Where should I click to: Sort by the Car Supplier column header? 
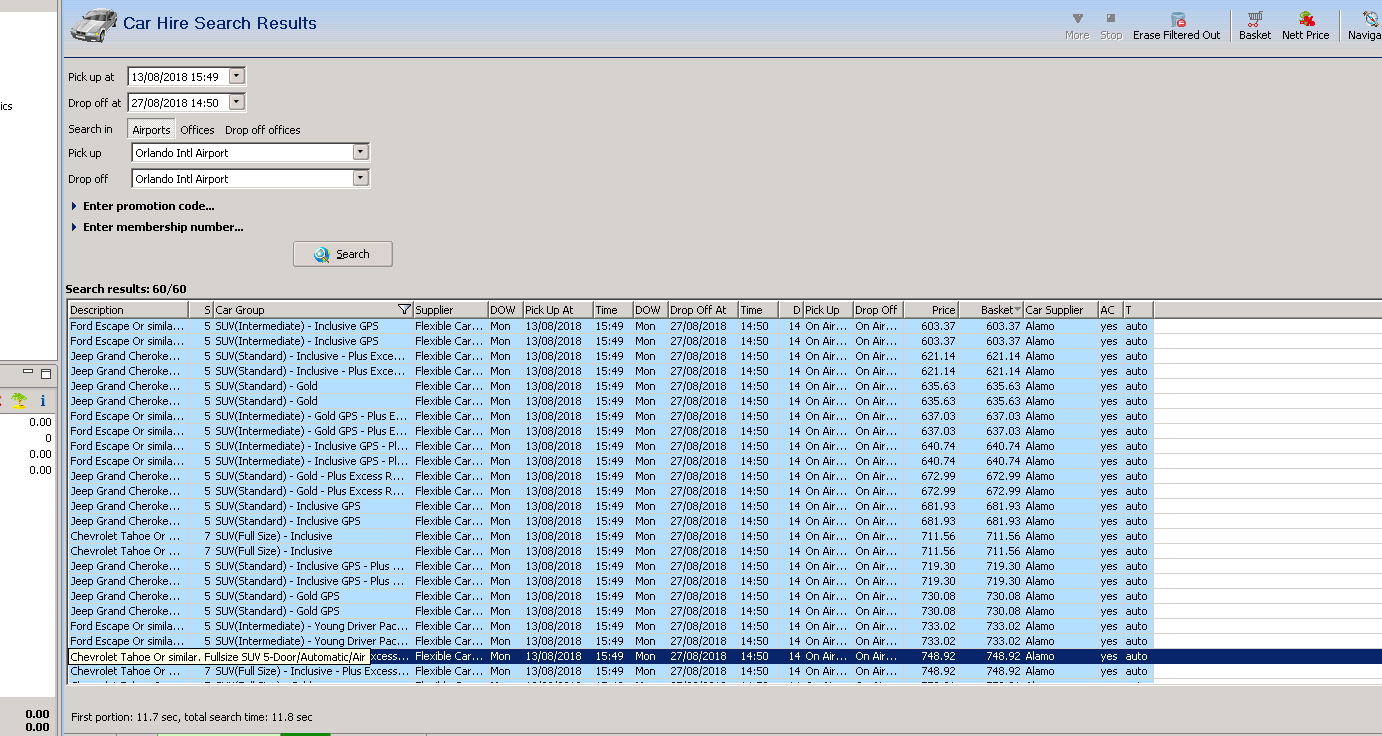[x=1060, y=310]
